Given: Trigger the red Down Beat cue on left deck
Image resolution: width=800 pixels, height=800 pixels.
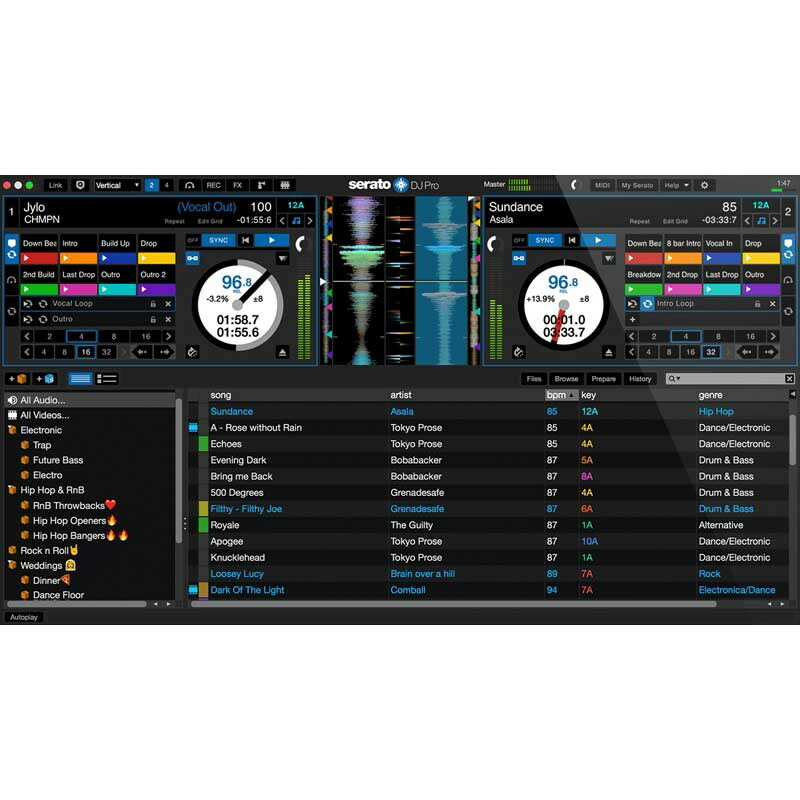Looking at the screenshot, I should (x=39, y=258).
